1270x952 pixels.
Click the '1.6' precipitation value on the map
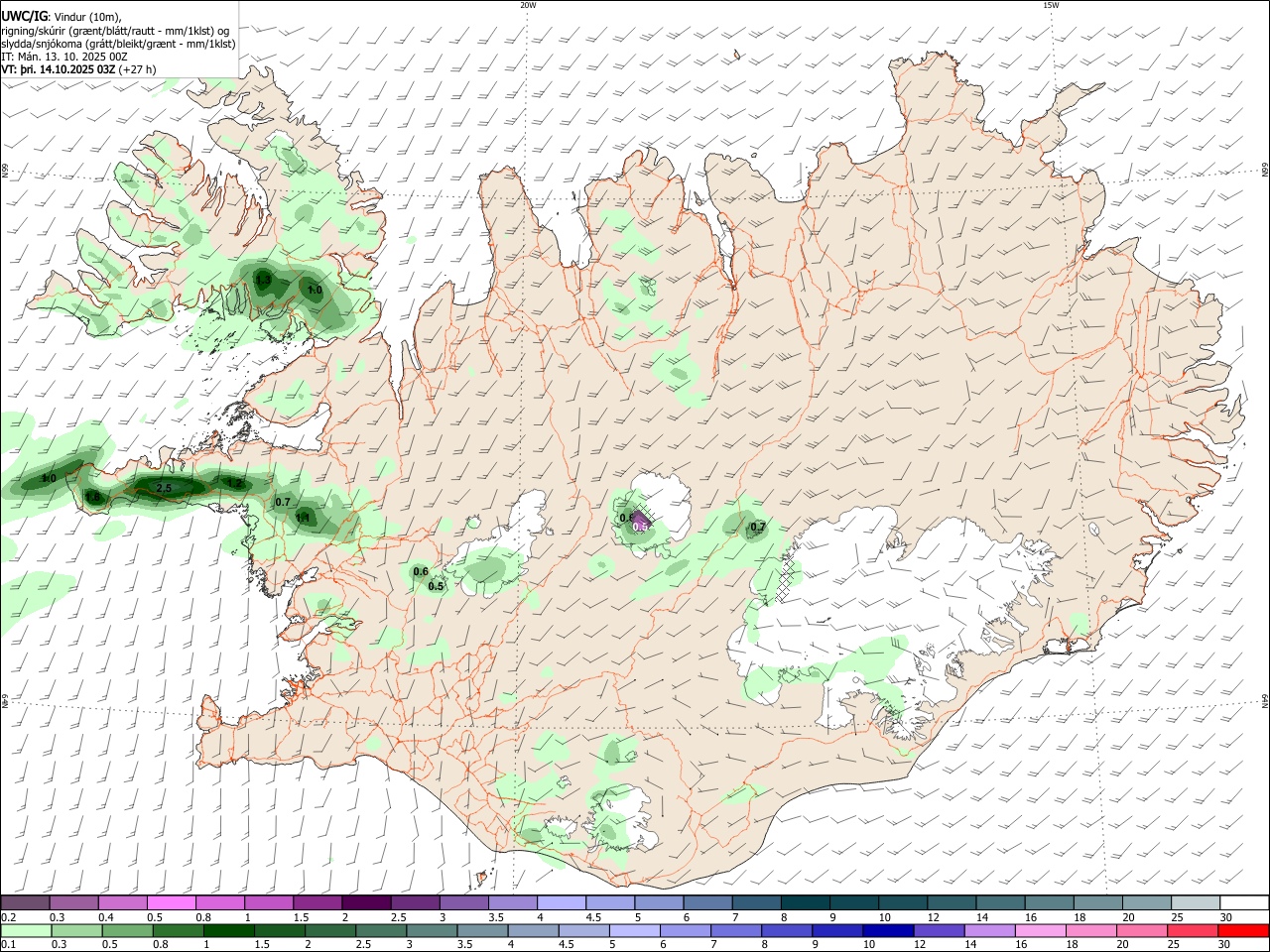point(93,497)
